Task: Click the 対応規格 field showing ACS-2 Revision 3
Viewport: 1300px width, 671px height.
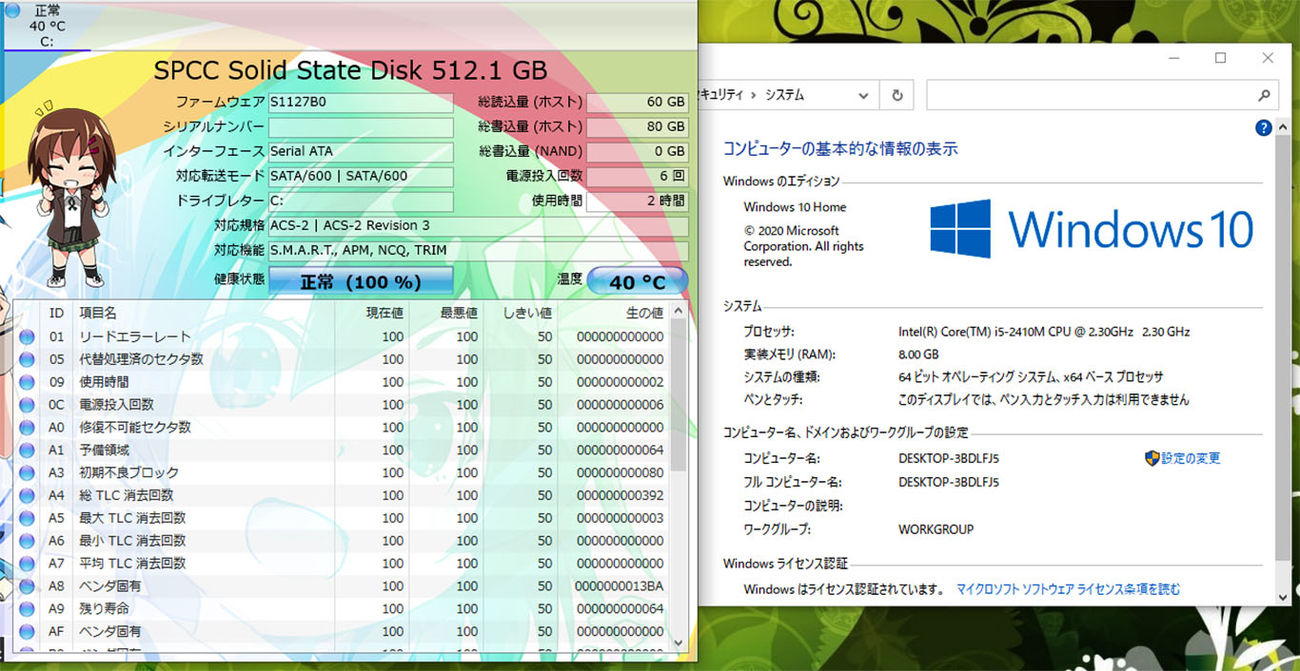Action: [479, 225]
